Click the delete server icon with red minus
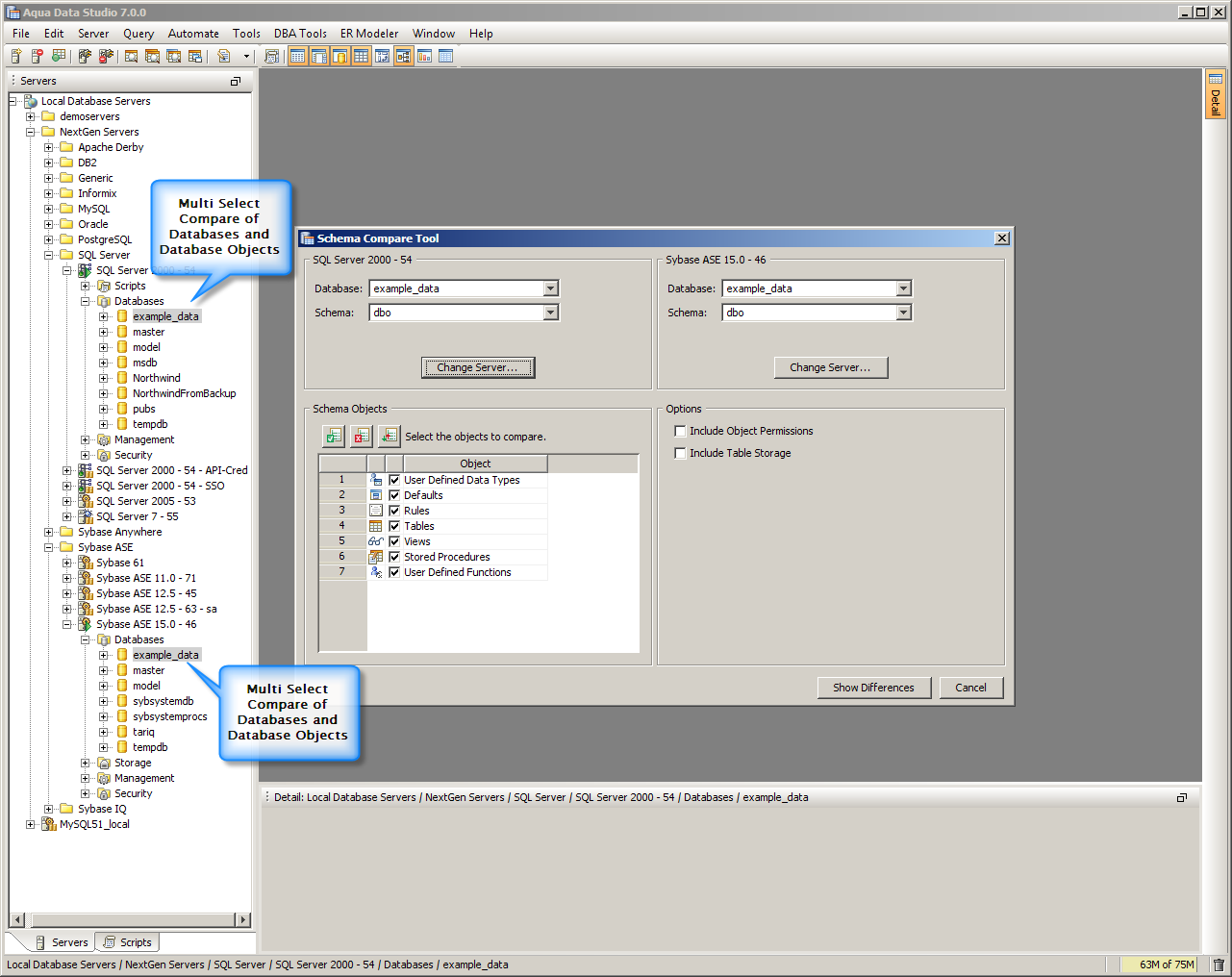Viewport: 1232px width, 977px height. coord(38,57)
